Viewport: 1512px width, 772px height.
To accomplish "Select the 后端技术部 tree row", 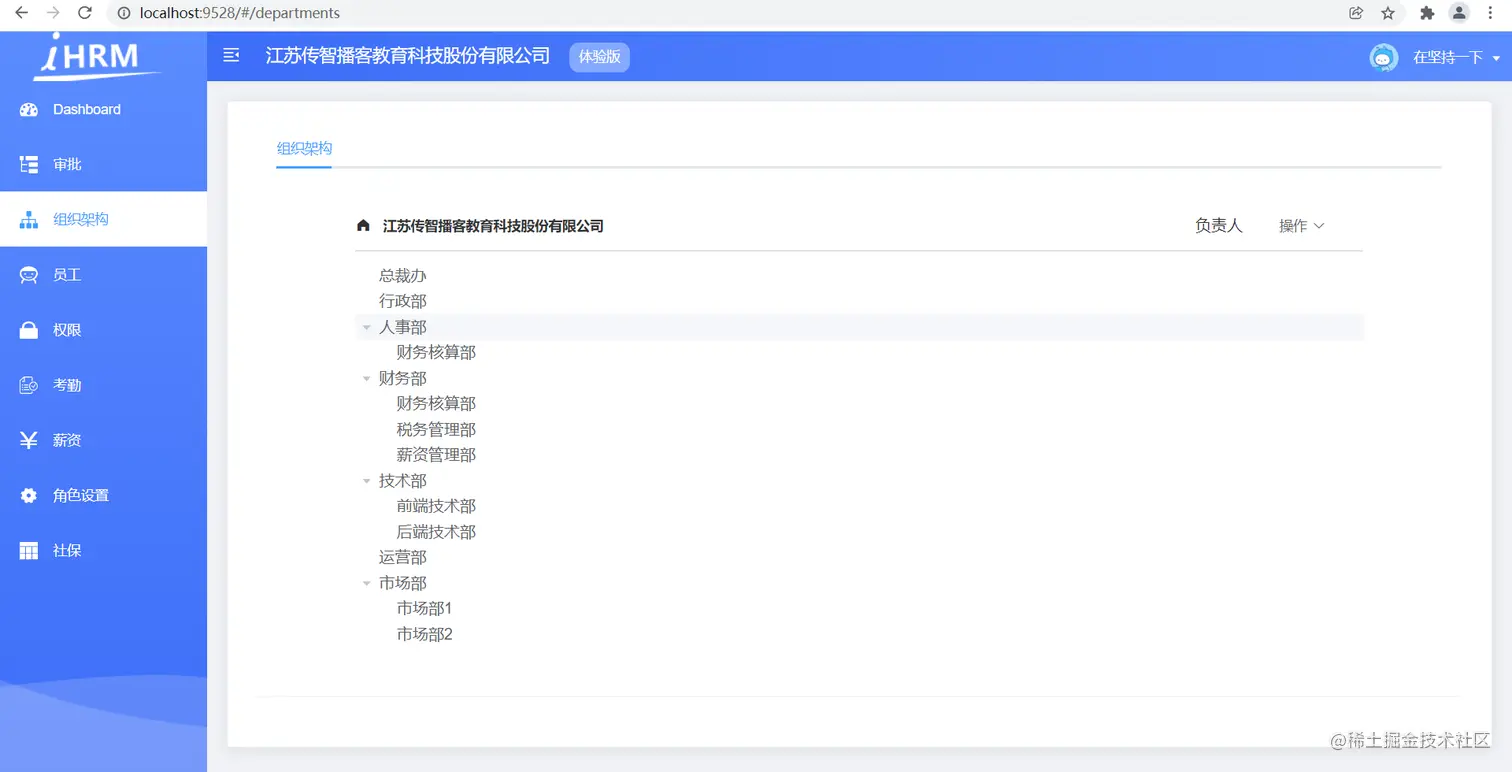I will click(x=859, y=532).
